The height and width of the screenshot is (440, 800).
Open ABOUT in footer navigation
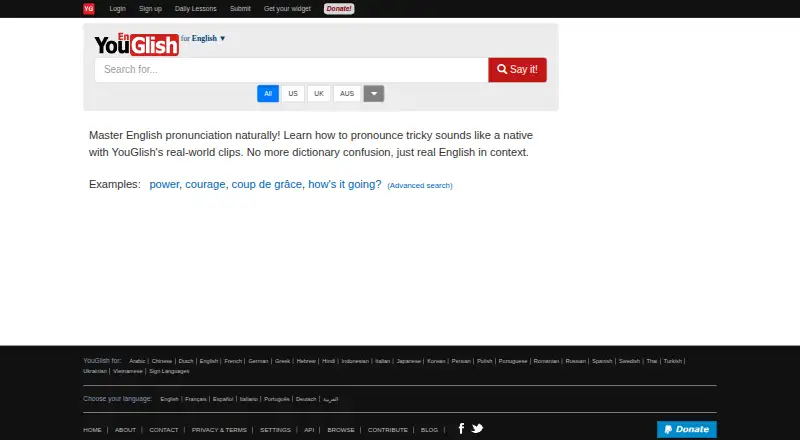[126, 430]
